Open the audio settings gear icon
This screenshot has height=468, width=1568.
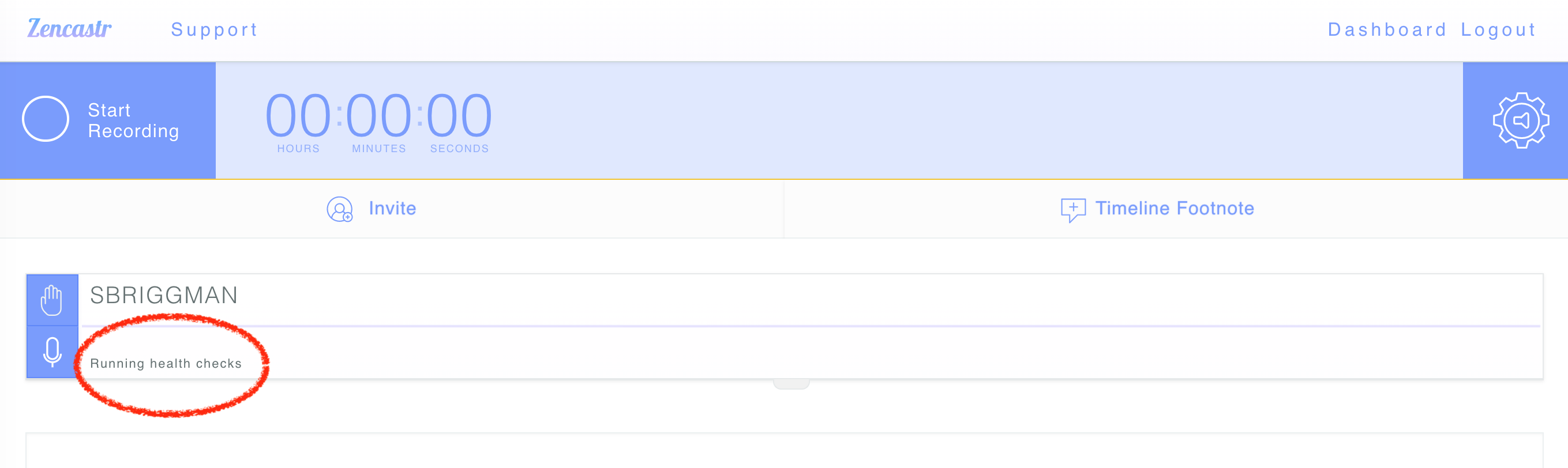(1520, 120)
